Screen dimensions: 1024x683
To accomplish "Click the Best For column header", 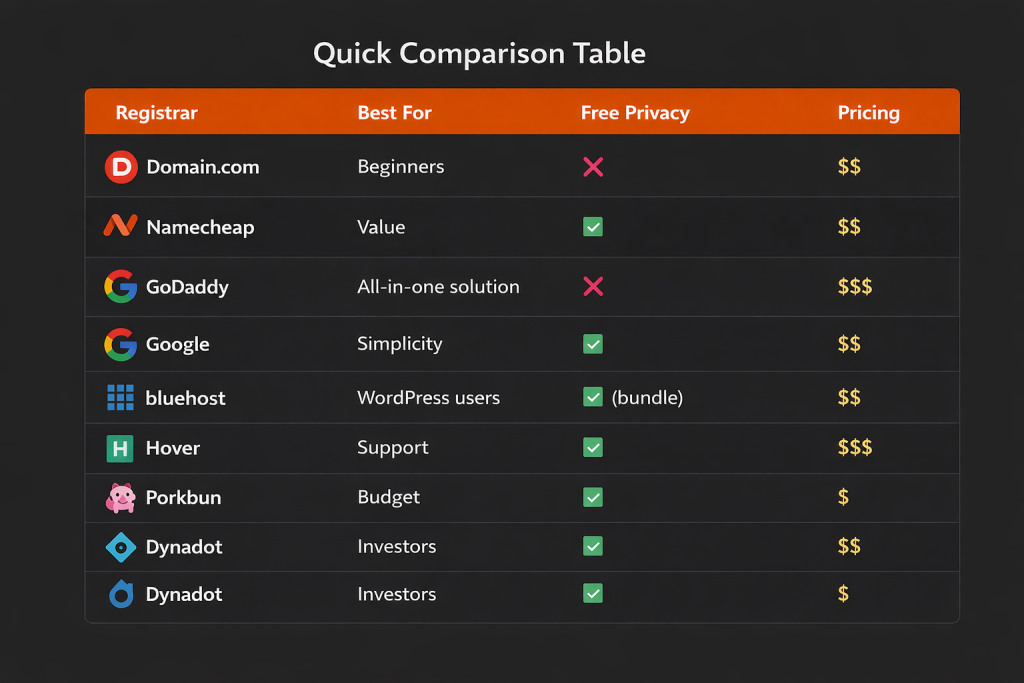I will click(x=395, y=113).
